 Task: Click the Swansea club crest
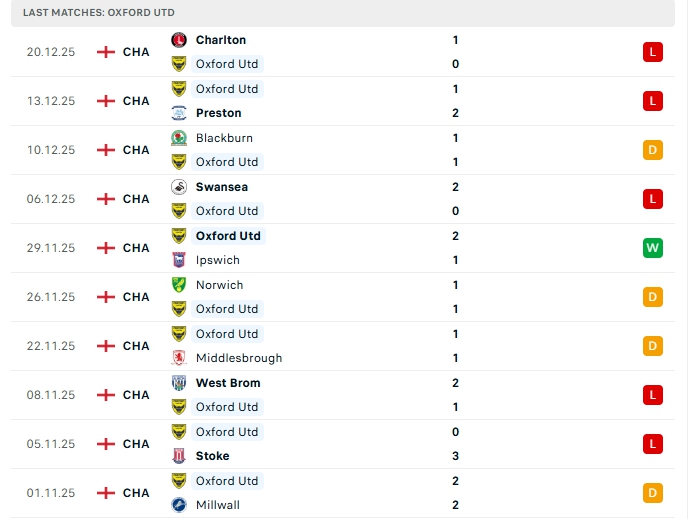point(179,187)
